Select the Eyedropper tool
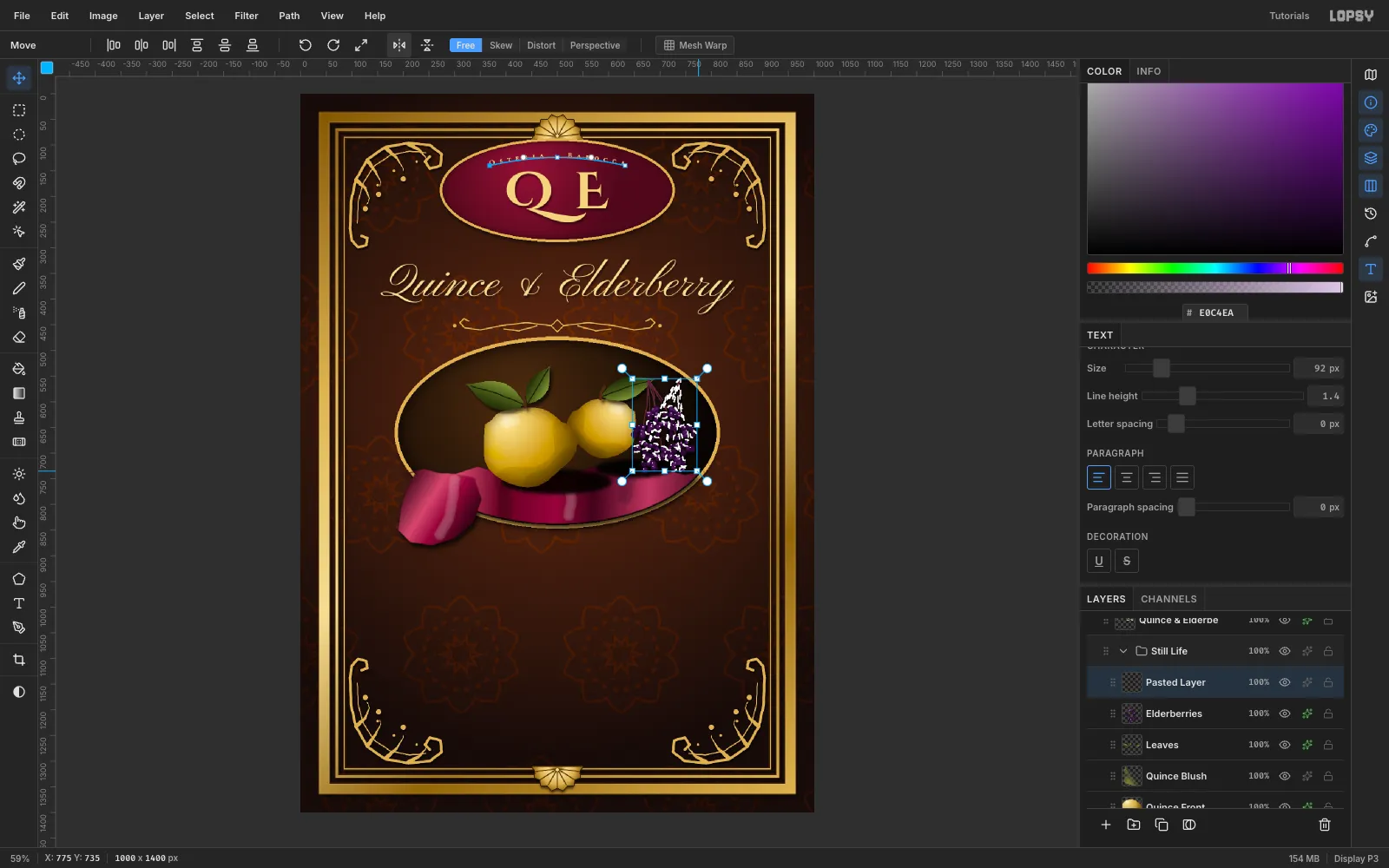Viewport: 1389px width, 868px height. point(19,547)
